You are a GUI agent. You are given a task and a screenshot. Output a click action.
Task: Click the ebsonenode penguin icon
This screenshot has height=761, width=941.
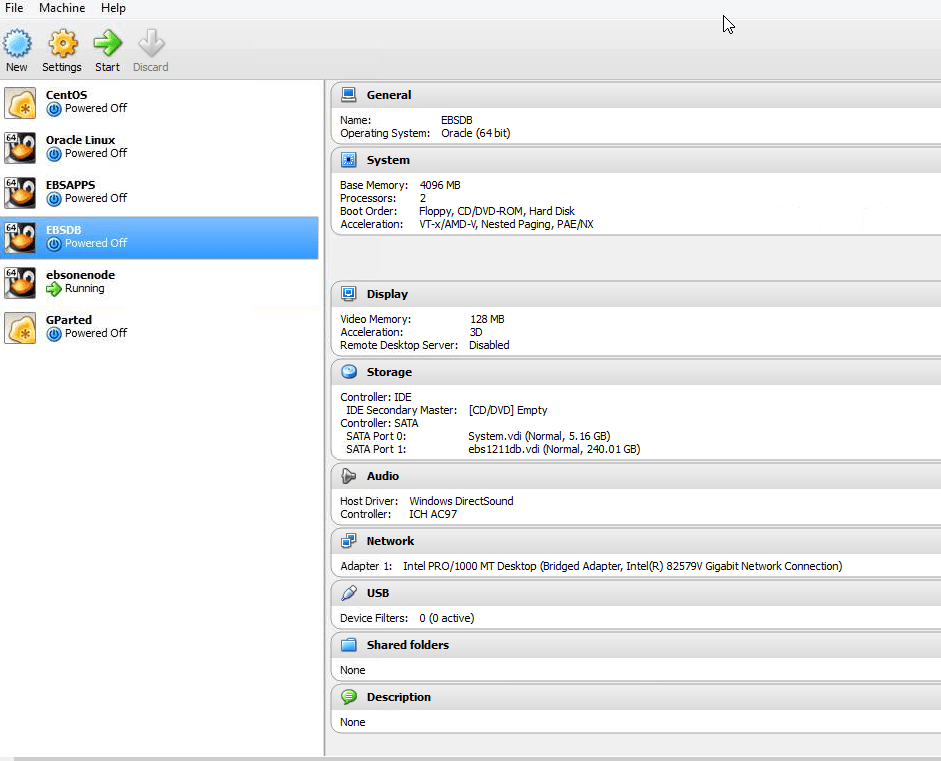tap(20, 283)
